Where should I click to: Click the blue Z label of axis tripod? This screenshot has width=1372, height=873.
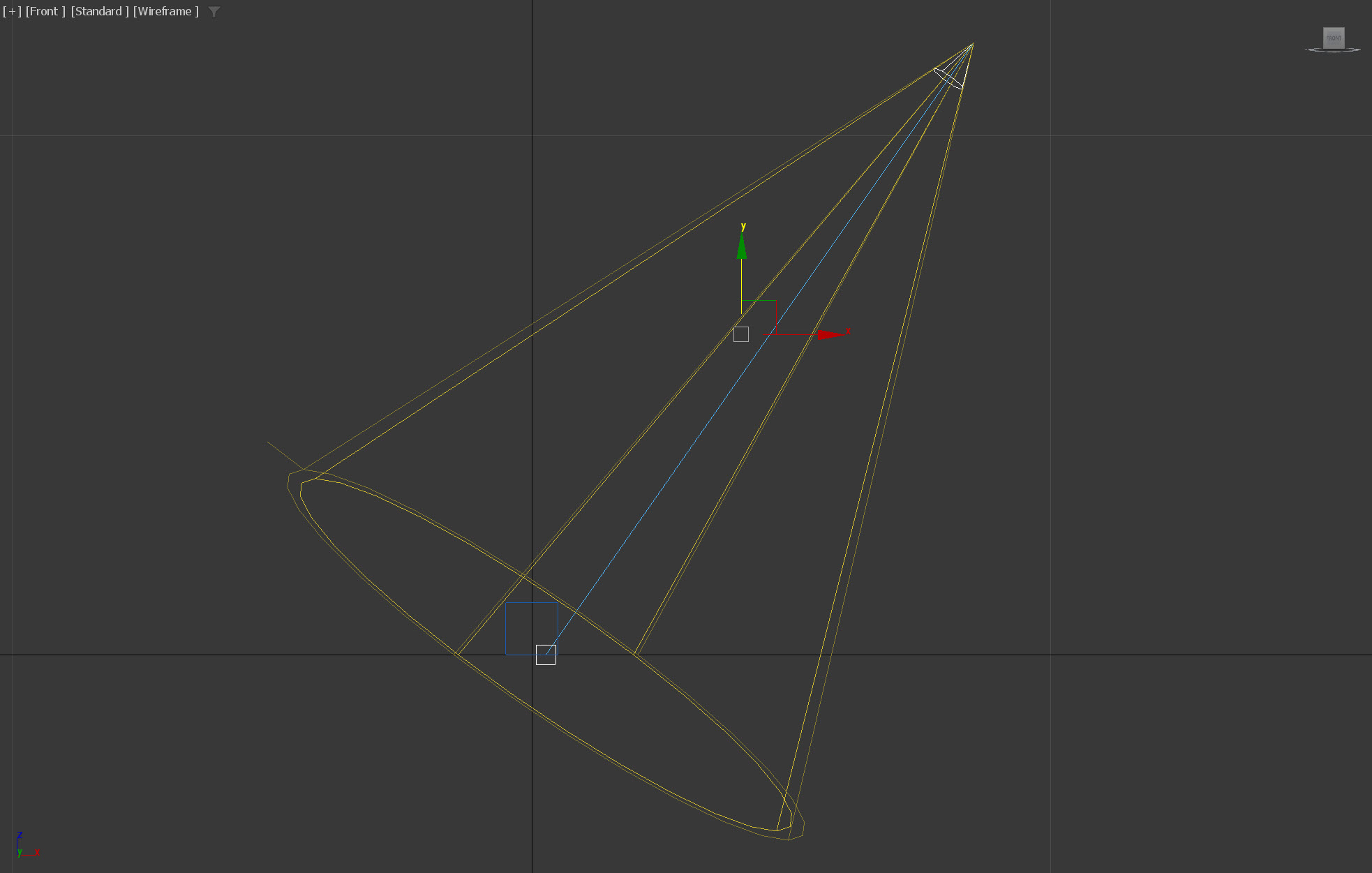click(x=20, y=835)
